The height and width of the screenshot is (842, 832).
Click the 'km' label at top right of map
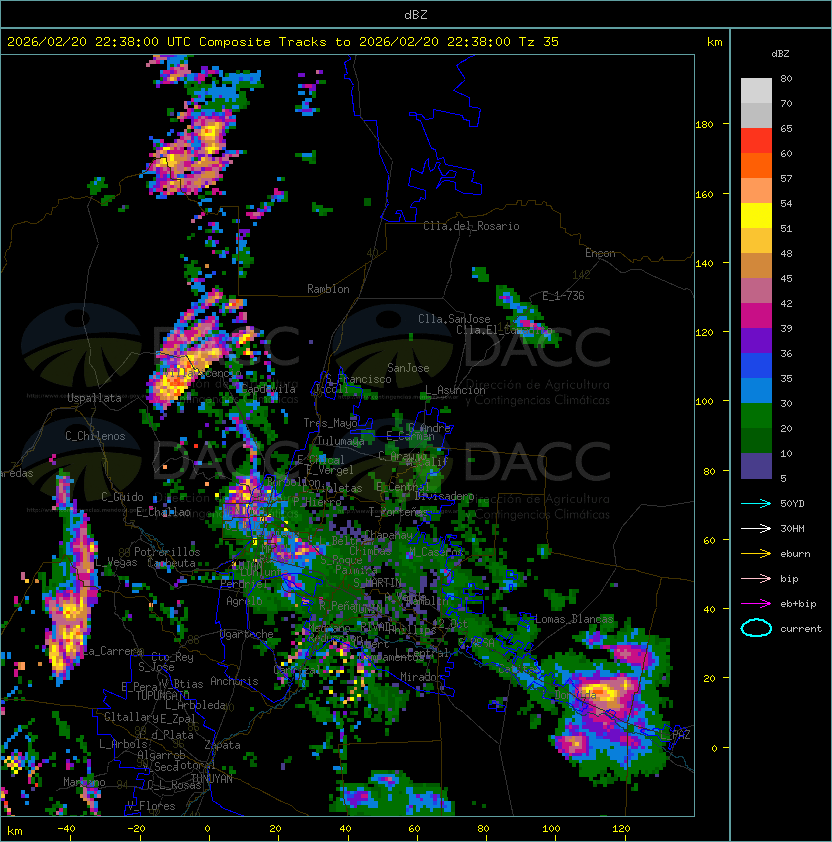714,42
